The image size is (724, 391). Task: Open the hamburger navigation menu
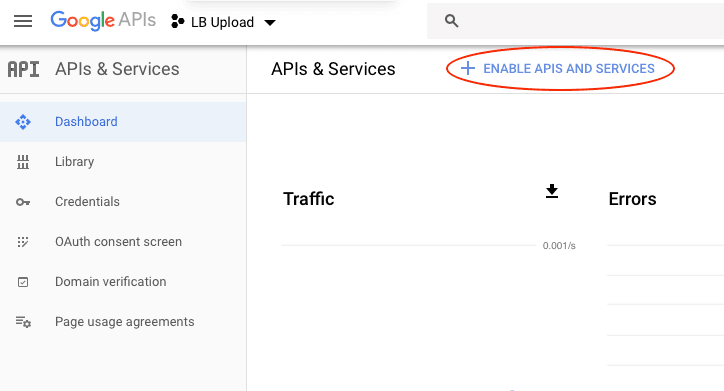23,21
